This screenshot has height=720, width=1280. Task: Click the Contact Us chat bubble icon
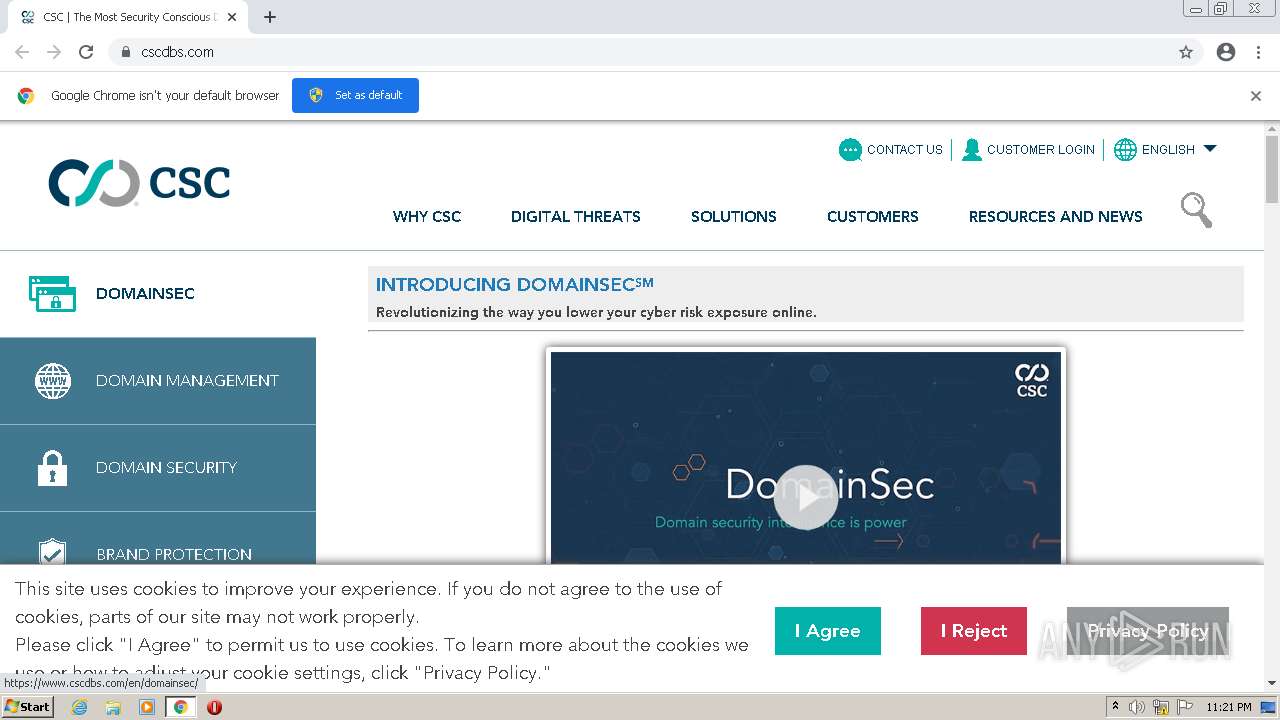850,150
